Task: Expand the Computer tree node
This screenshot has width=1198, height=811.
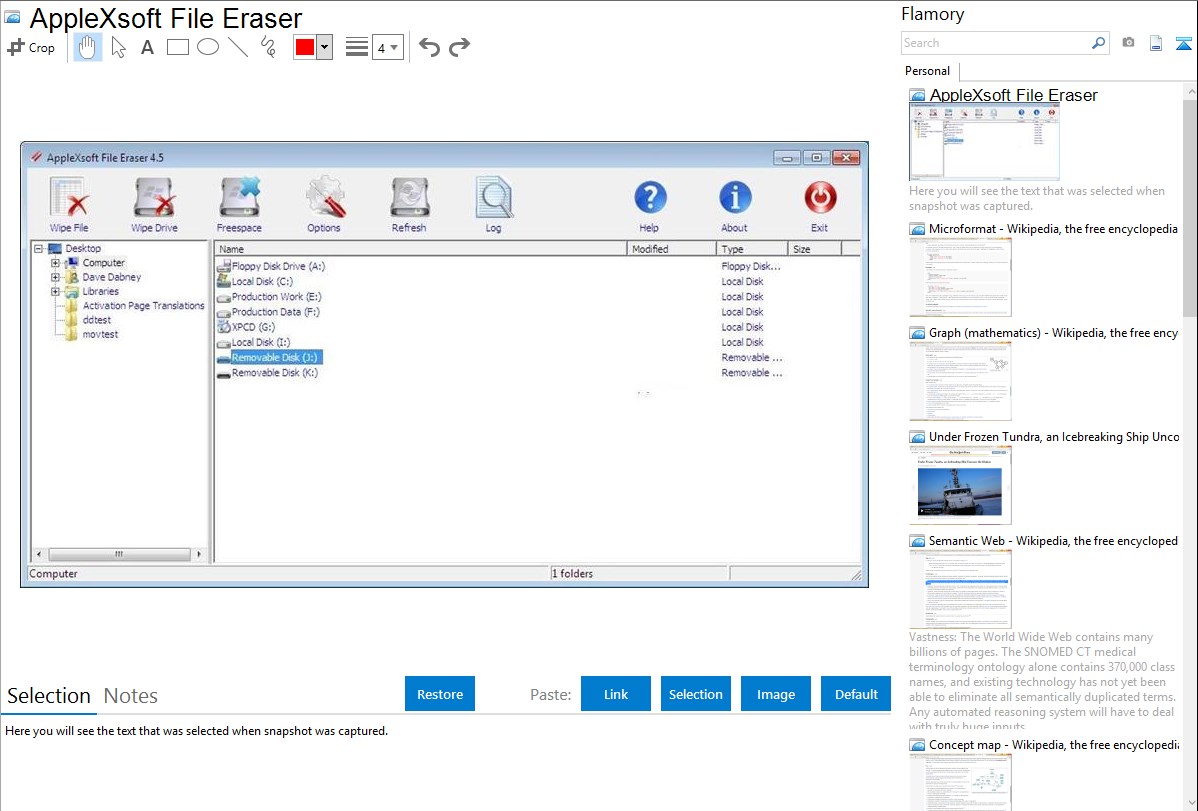Action: pyautogui.click(x=55, y=263)
